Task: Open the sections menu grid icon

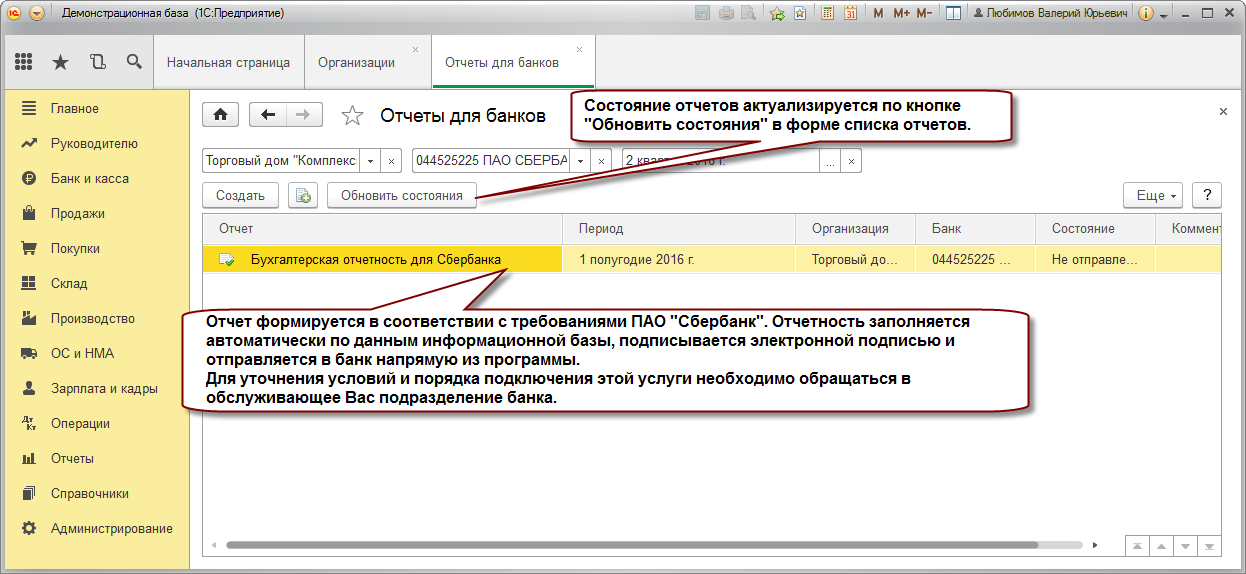Action: pos(24,62)
